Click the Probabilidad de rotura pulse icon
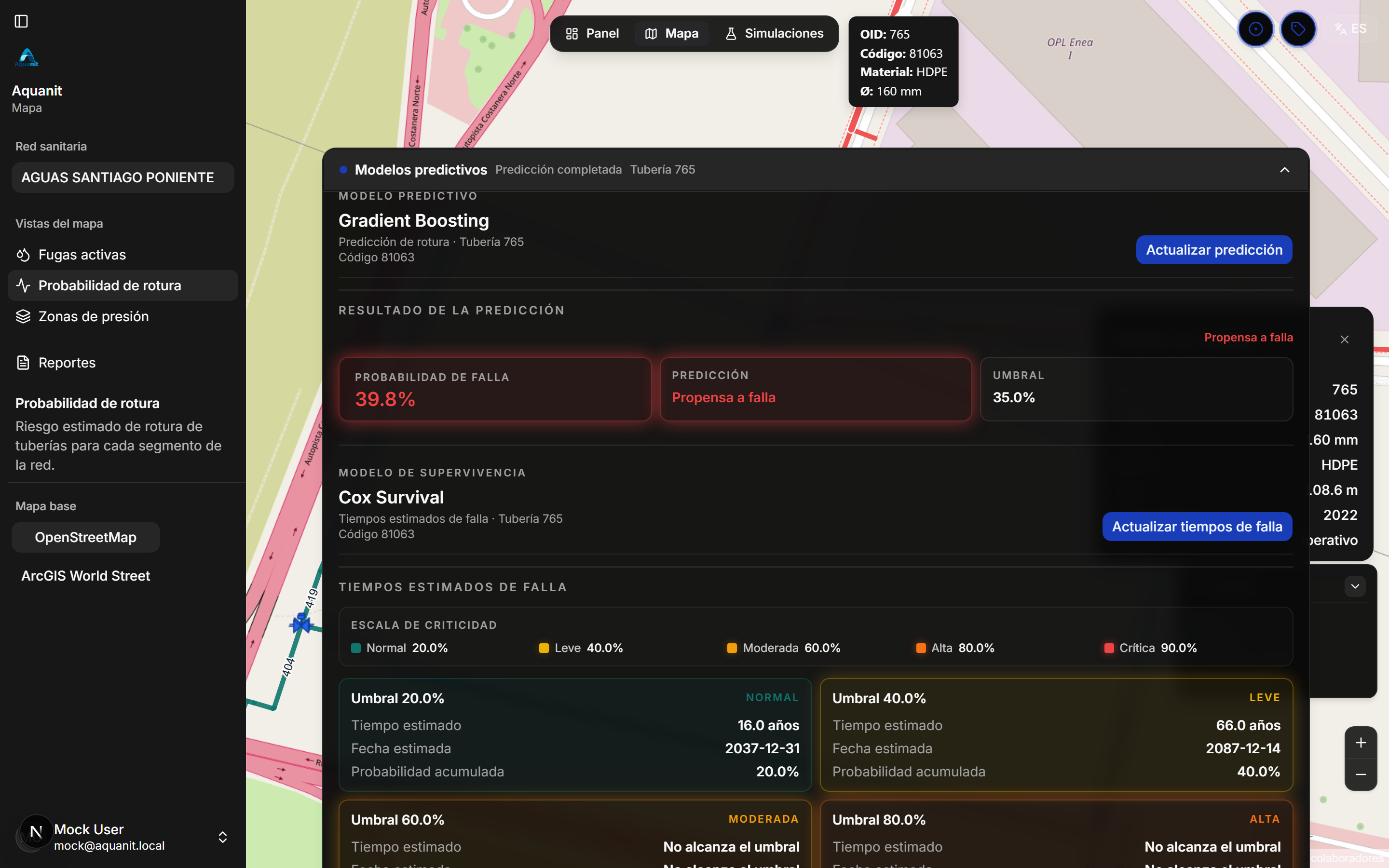The height and width of the screenshot is (868, 1389). tap(23, 285)
